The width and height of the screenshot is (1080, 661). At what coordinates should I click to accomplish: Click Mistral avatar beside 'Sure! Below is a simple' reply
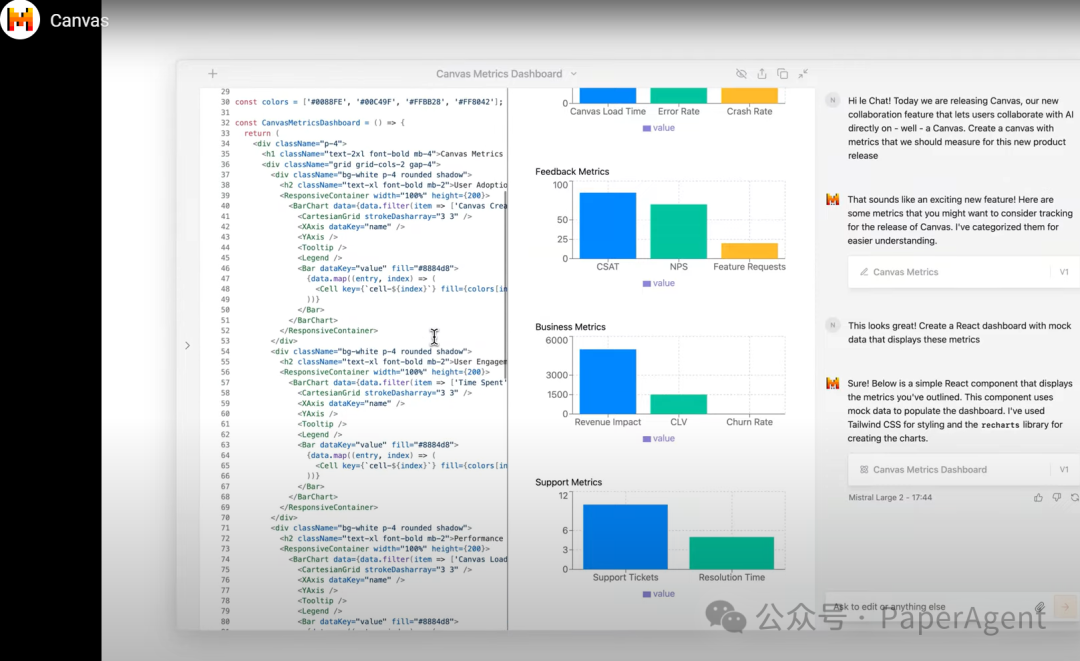pyautogui.click(x=832, y=384)
